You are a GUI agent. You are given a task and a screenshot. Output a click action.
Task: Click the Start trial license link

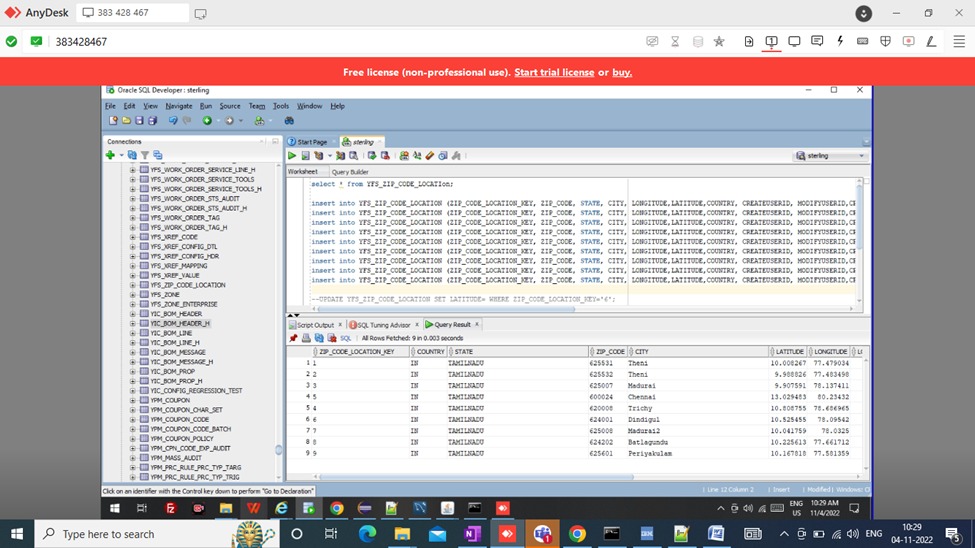(554, 72)
